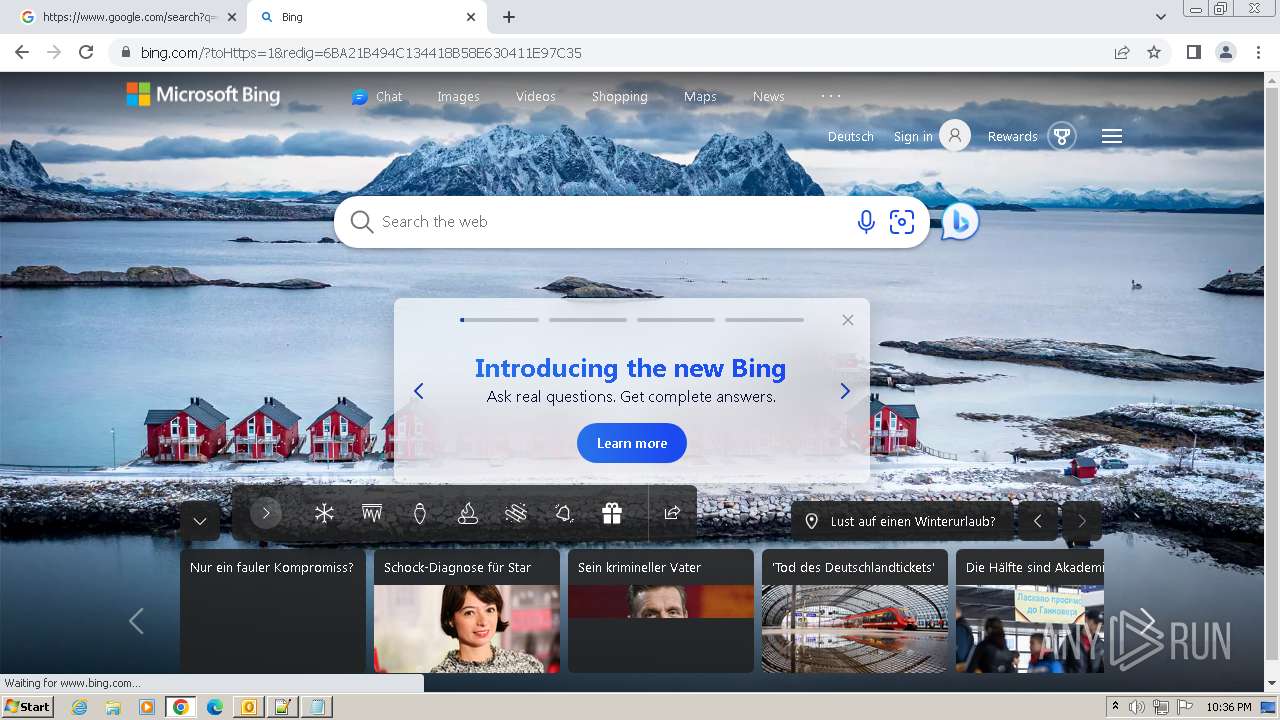Collapse news feed with down chevron

click(200, 521)
